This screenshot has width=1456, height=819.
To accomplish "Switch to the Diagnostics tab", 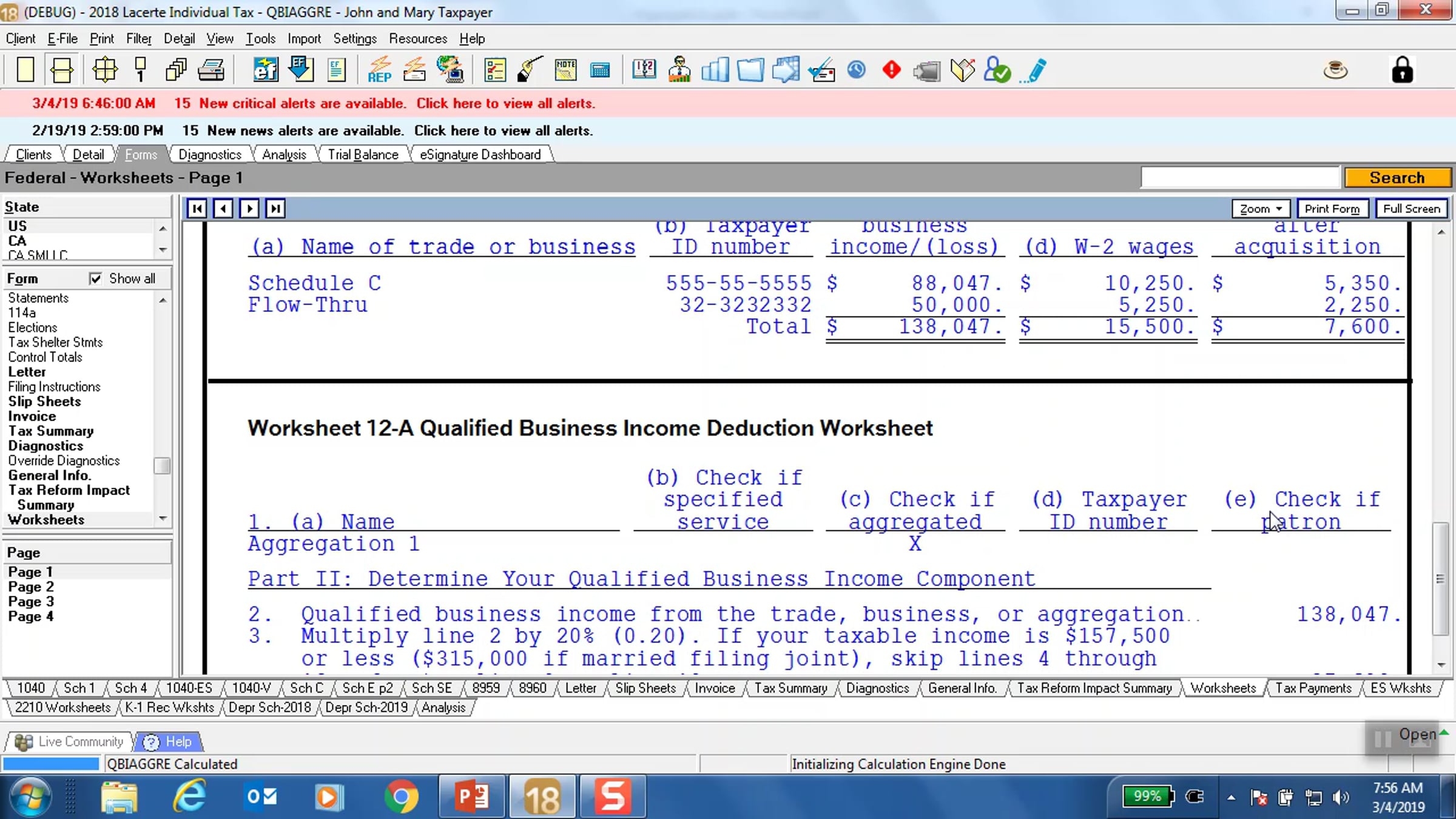I will pyautogui.click(x=210, y=155).
